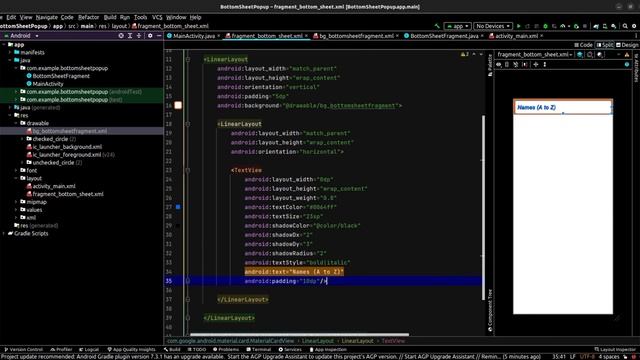640x360 pixels.
Task: Open fragment_bottom_sheet.xml preview file dropdown
Action: 535,55
